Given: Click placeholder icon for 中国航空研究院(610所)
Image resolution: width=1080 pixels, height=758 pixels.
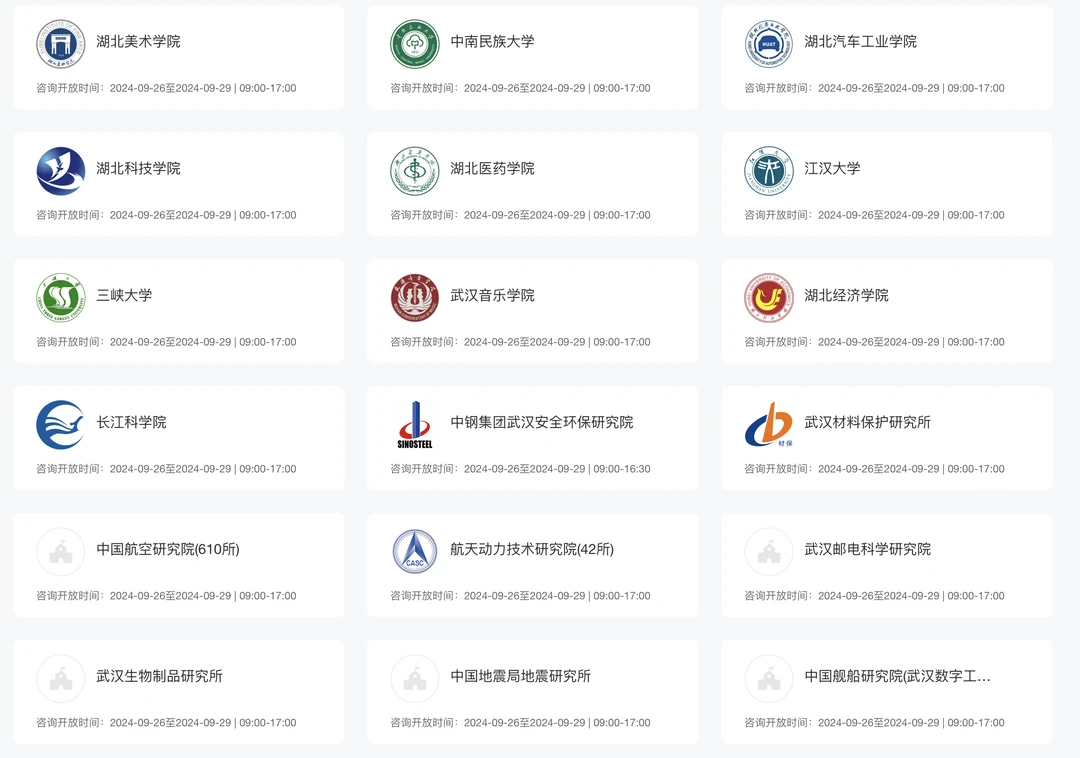Looking at the screenshot, I should (x=61, y=551).
